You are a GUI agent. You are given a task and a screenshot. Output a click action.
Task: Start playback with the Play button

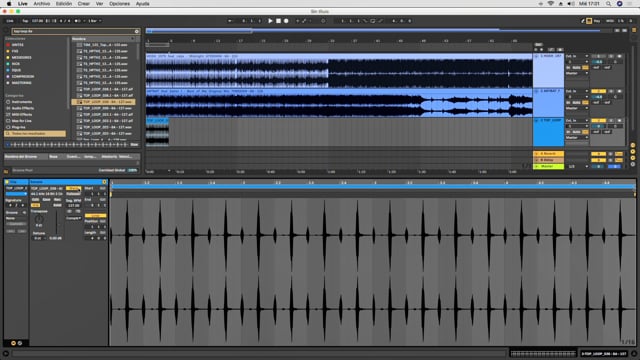click(x=270, y=21)
